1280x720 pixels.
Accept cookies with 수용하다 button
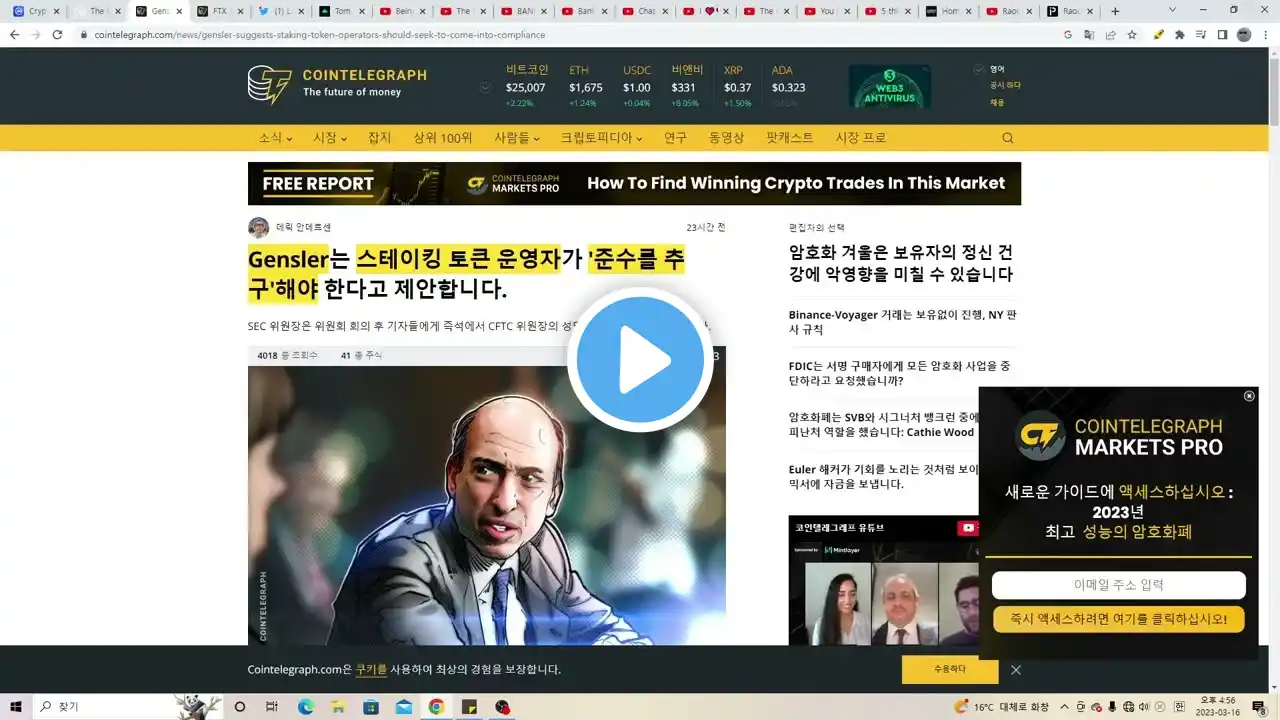pos(950,670)
